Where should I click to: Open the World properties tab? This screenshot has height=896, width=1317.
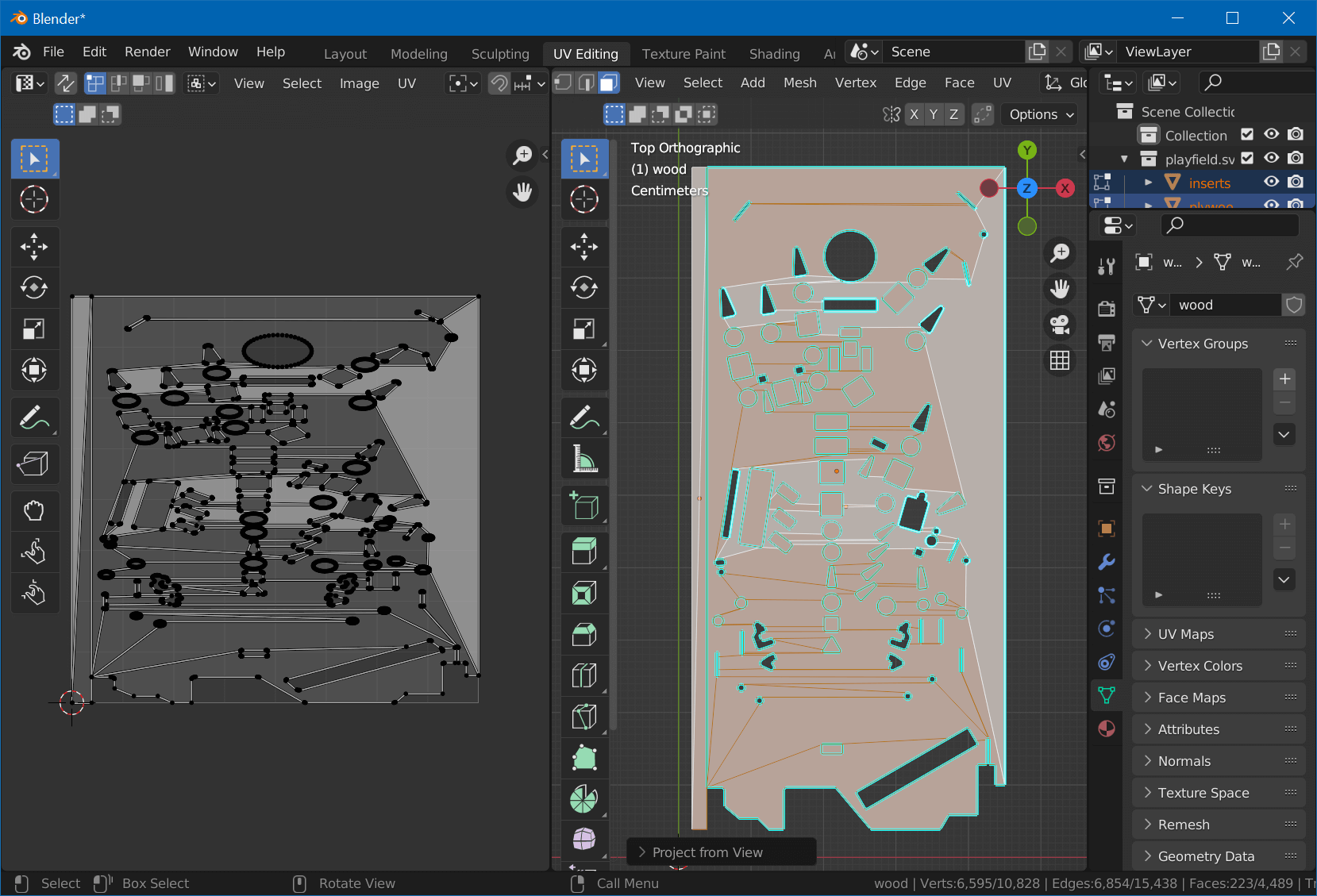pos(1107,443)
